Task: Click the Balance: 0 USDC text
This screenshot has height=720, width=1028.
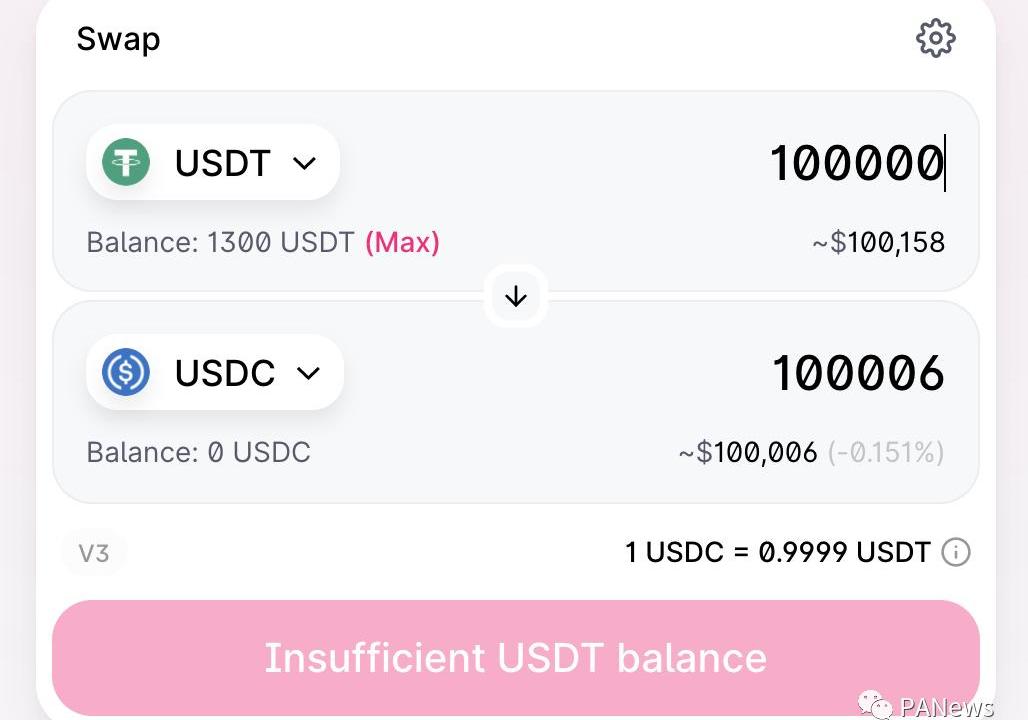Action: point(198,452)
